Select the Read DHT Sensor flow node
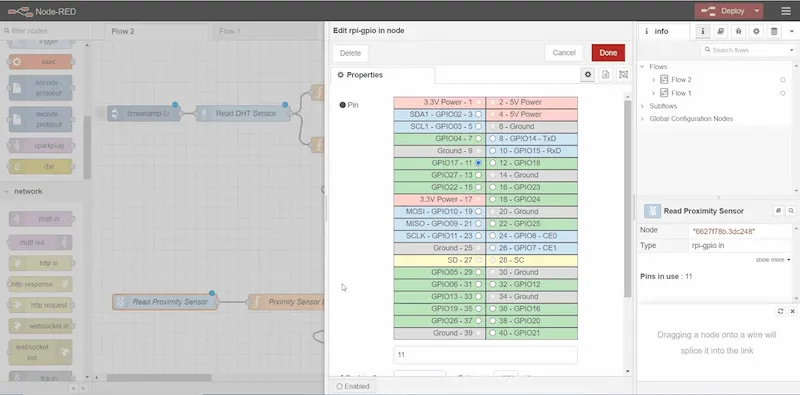Viewport: 800px width, 395px height. pyautogui.click(x=243, y=113)
